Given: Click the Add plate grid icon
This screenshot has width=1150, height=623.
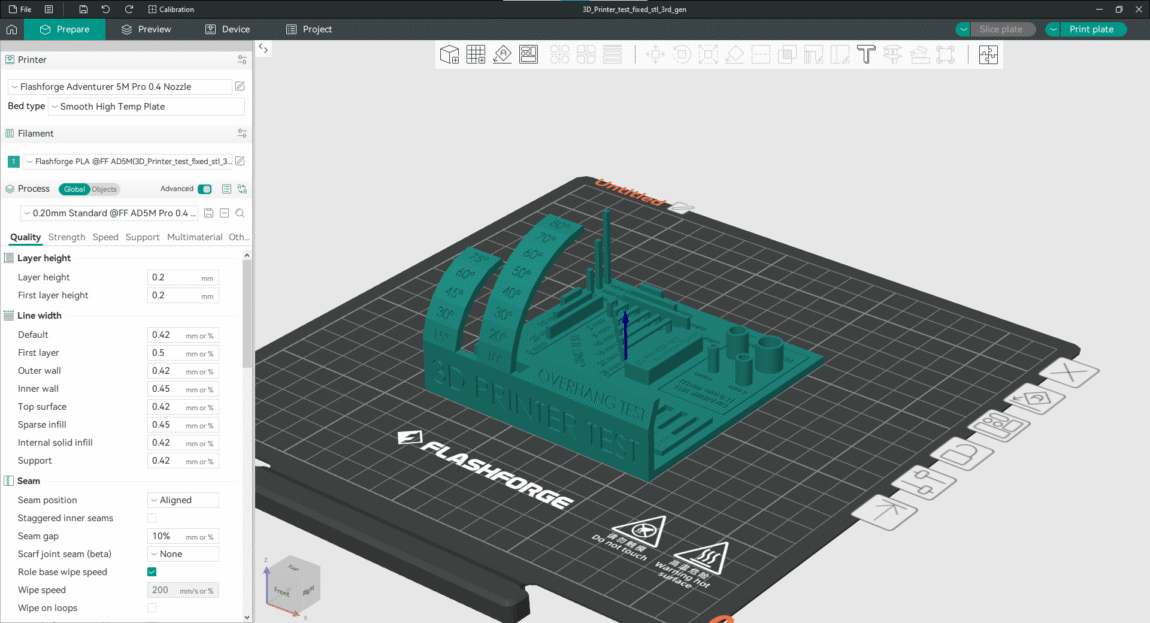Looking at the screenshot, I should coord(476,54).
